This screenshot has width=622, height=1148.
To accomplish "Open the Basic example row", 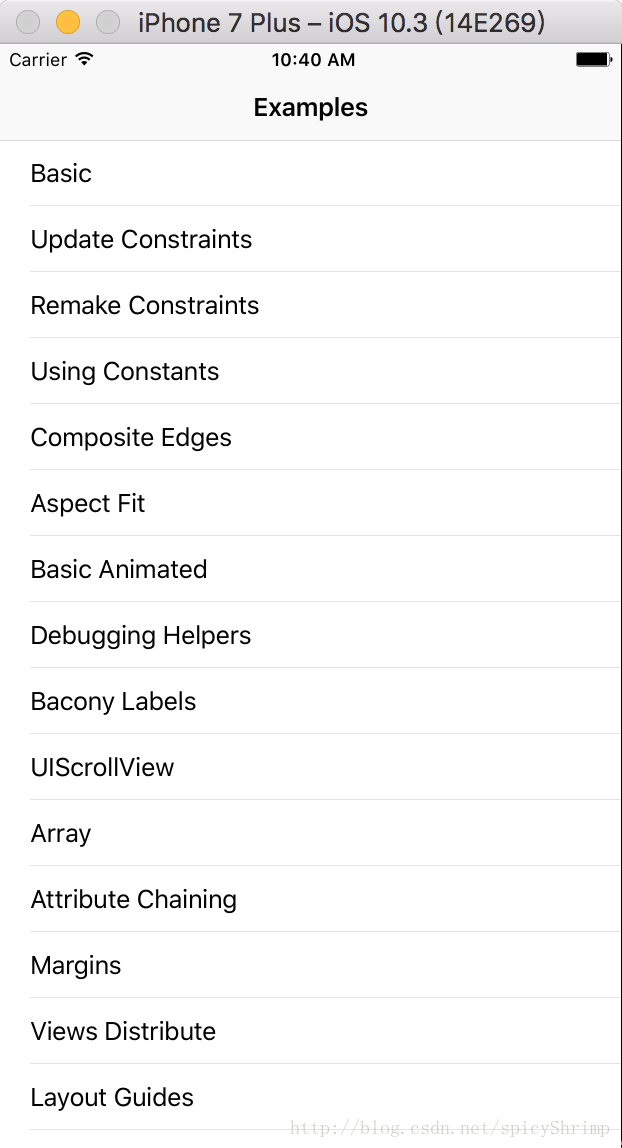I will point(61,174).
